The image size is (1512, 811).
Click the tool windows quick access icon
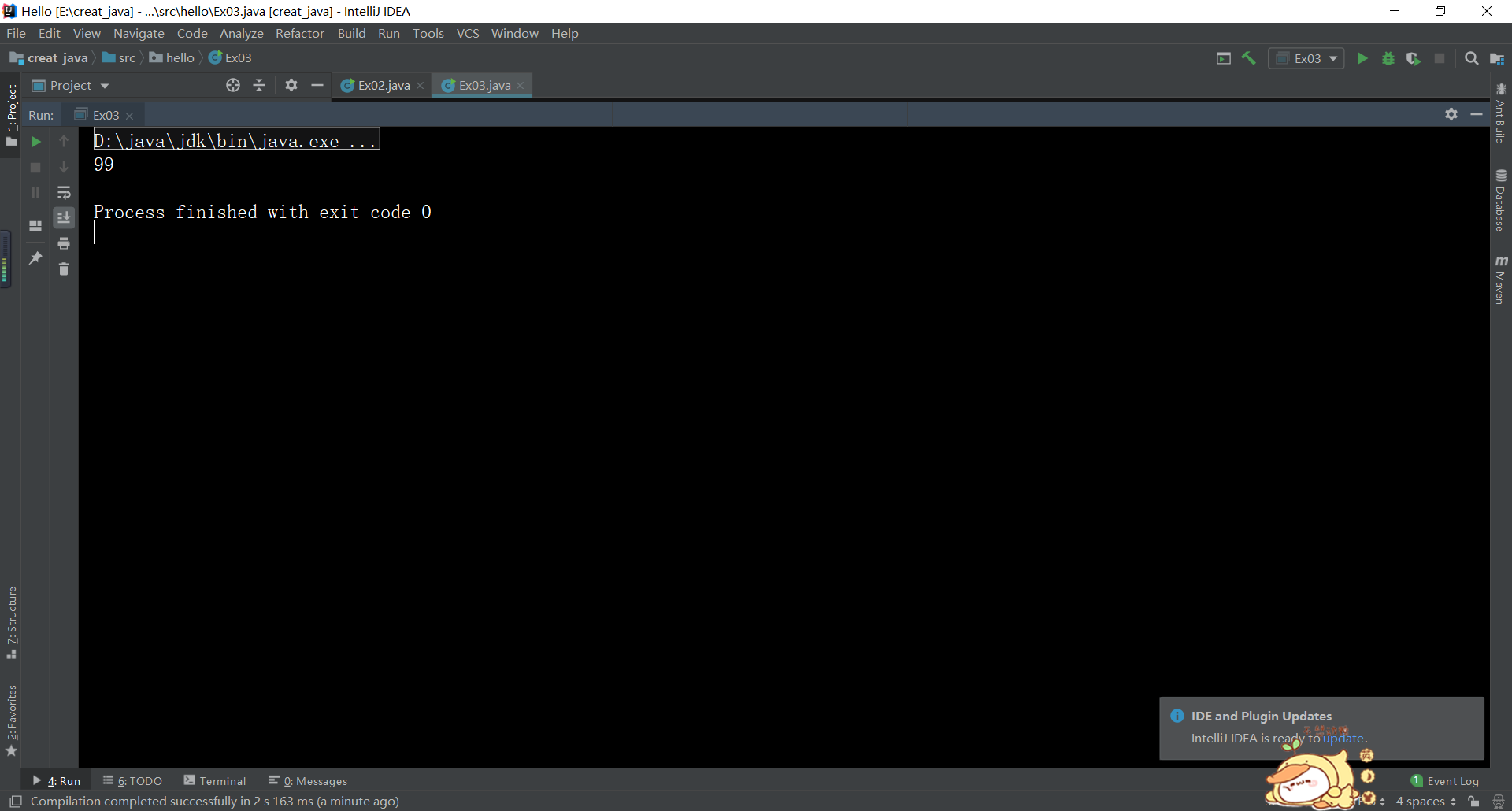click(x=16, y=802)
